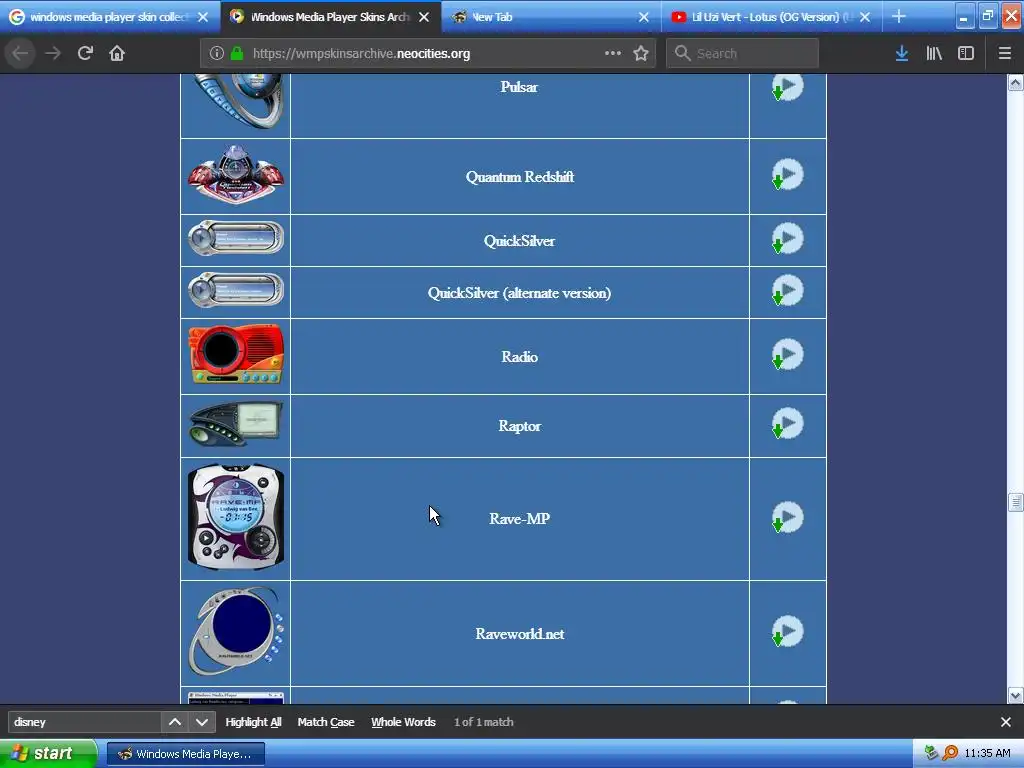Open the library menu
Image resolution: width=1024 pixels, height=768 pixels.
[x=934, y=54]
